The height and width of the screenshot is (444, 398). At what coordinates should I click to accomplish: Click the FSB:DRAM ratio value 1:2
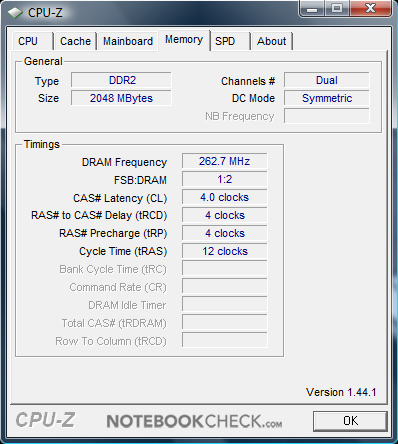[225, 179]
